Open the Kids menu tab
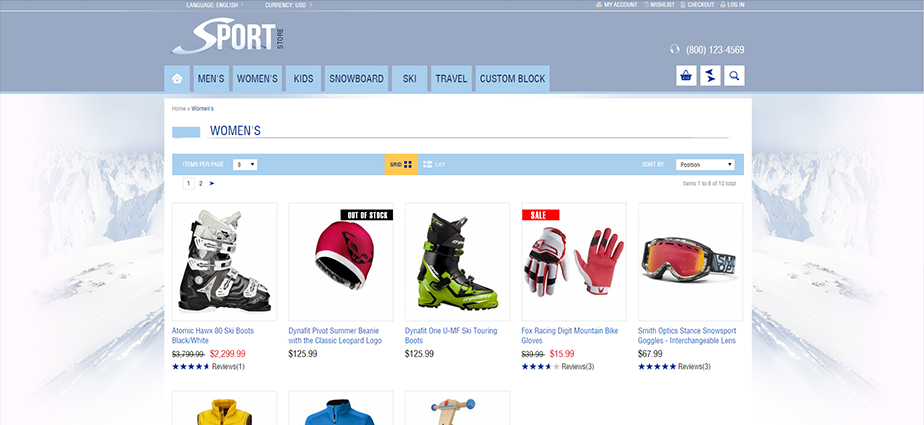 pyautogui.click(x=303, y=78)
